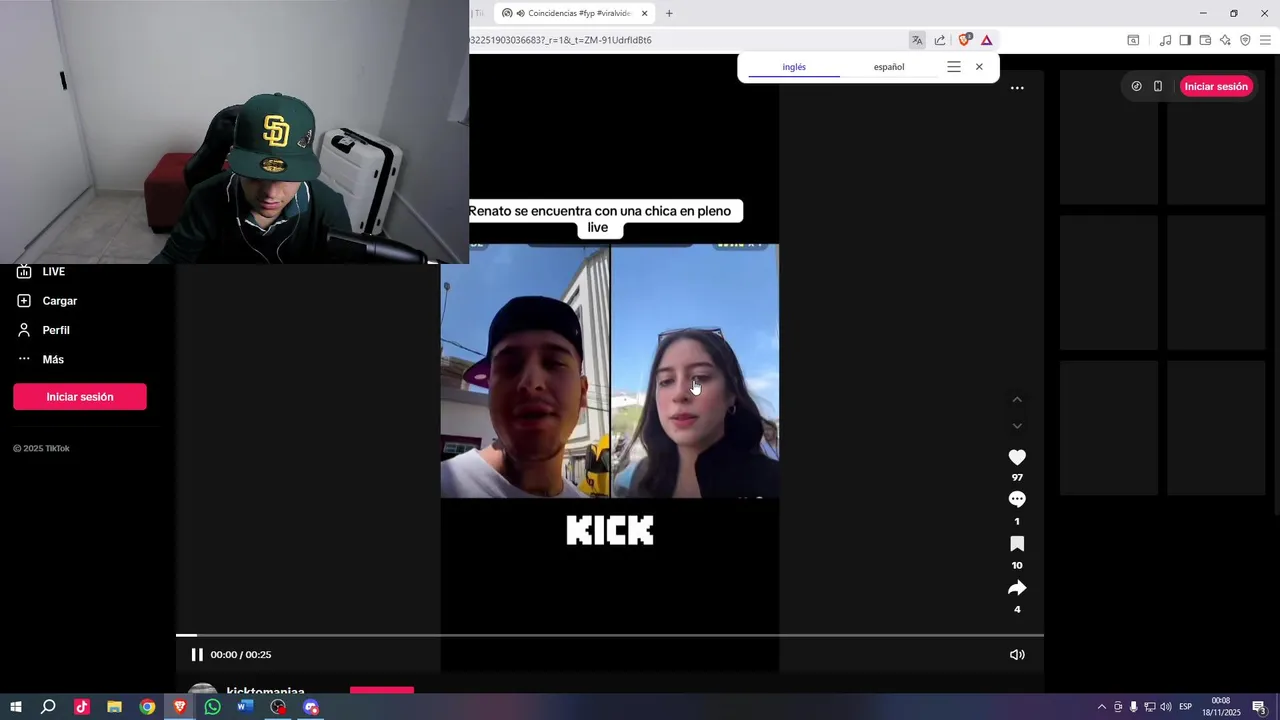The image size is (1280, 720).
Task: Click the get mobile app icon
Action: pos(1158,86)
